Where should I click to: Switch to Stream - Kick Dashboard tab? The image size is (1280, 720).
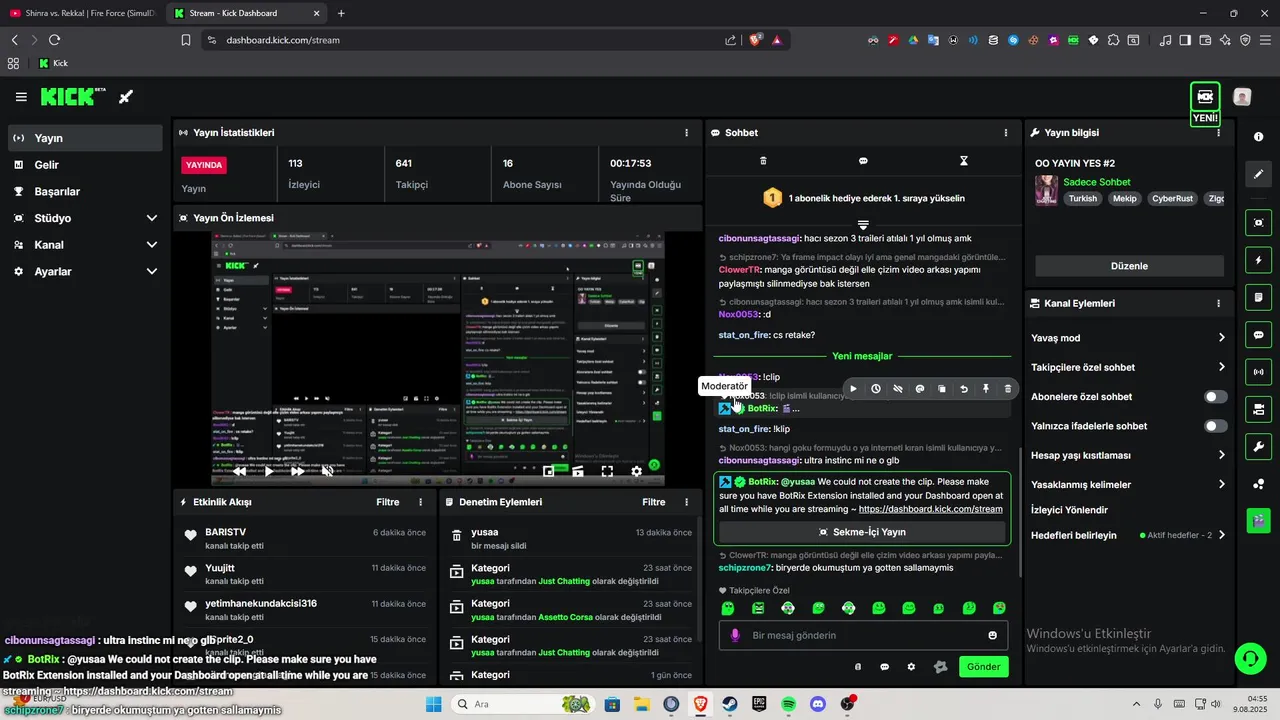245,13
